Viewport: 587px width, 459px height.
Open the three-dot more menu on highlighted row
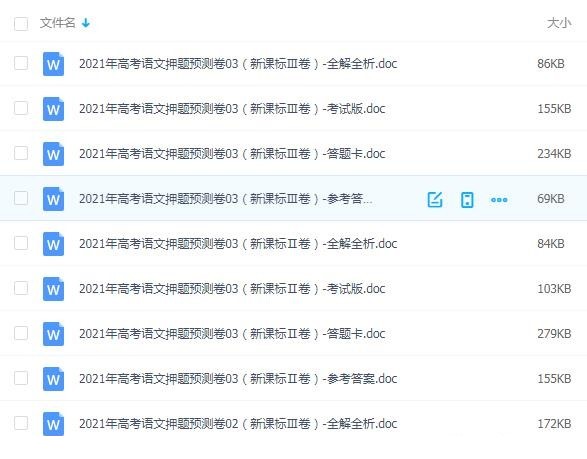(x=499, y=200)
